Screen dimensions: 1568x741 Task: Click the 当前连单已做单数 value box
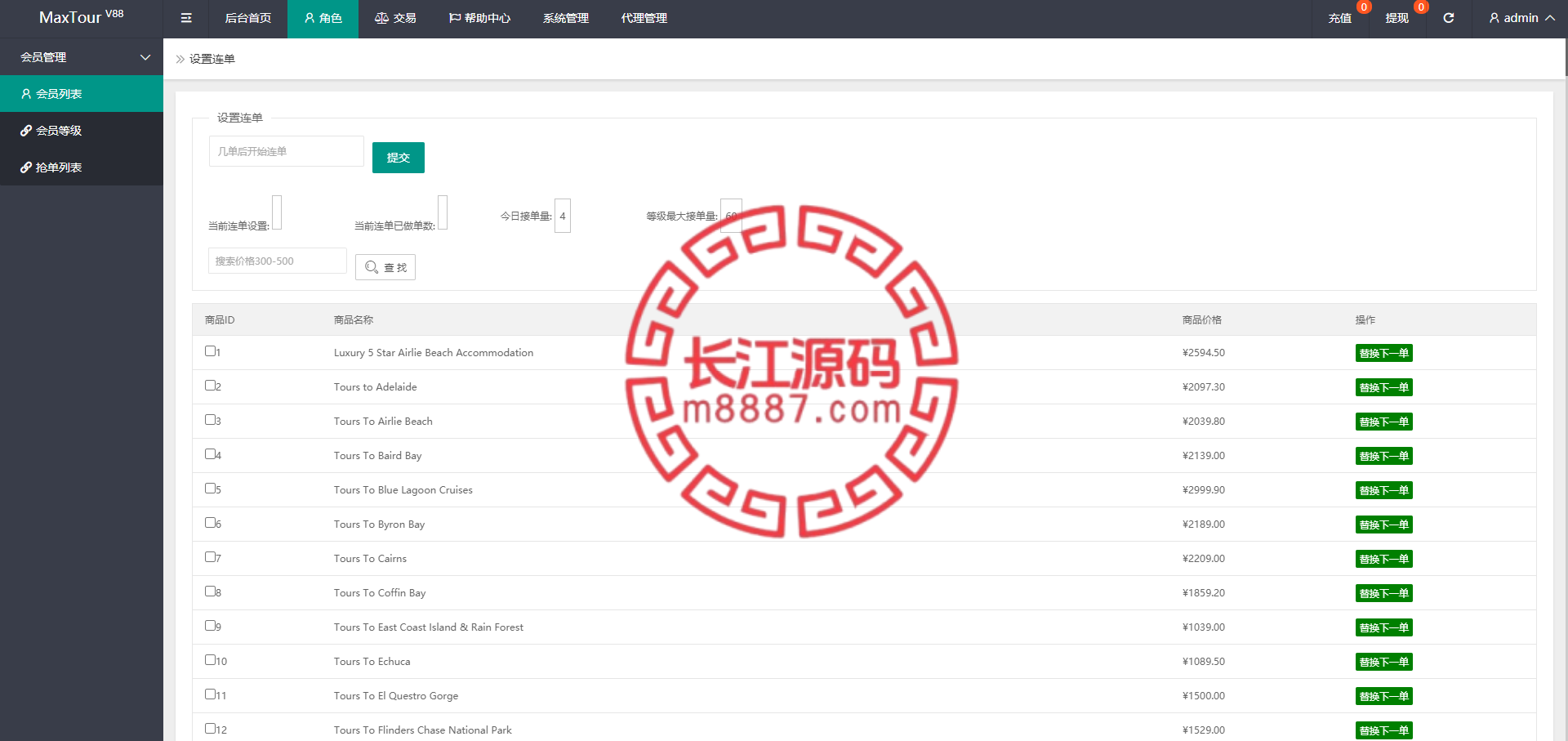point(443,212)
